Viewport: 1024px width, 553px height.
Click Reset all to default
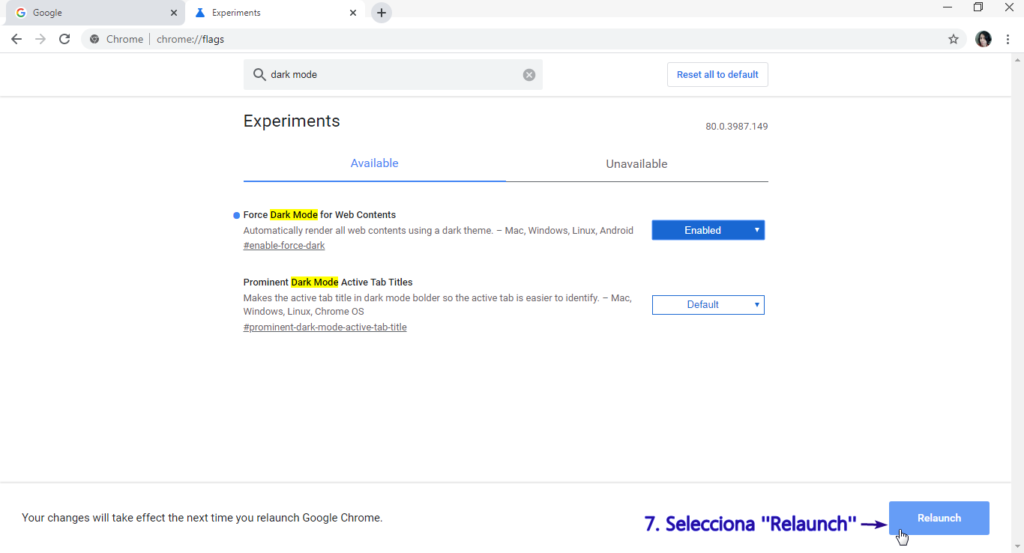click(717, 75)
